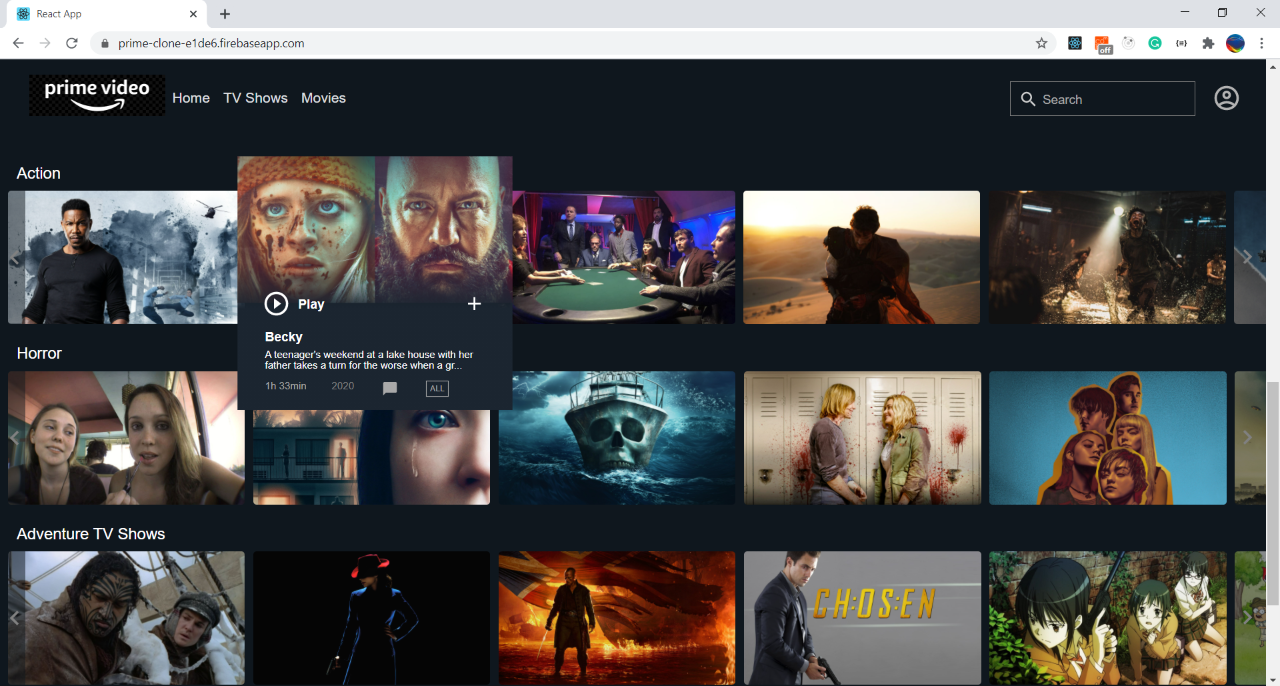Close the React App tab
1280x686 pixels.
pos(193,14)
